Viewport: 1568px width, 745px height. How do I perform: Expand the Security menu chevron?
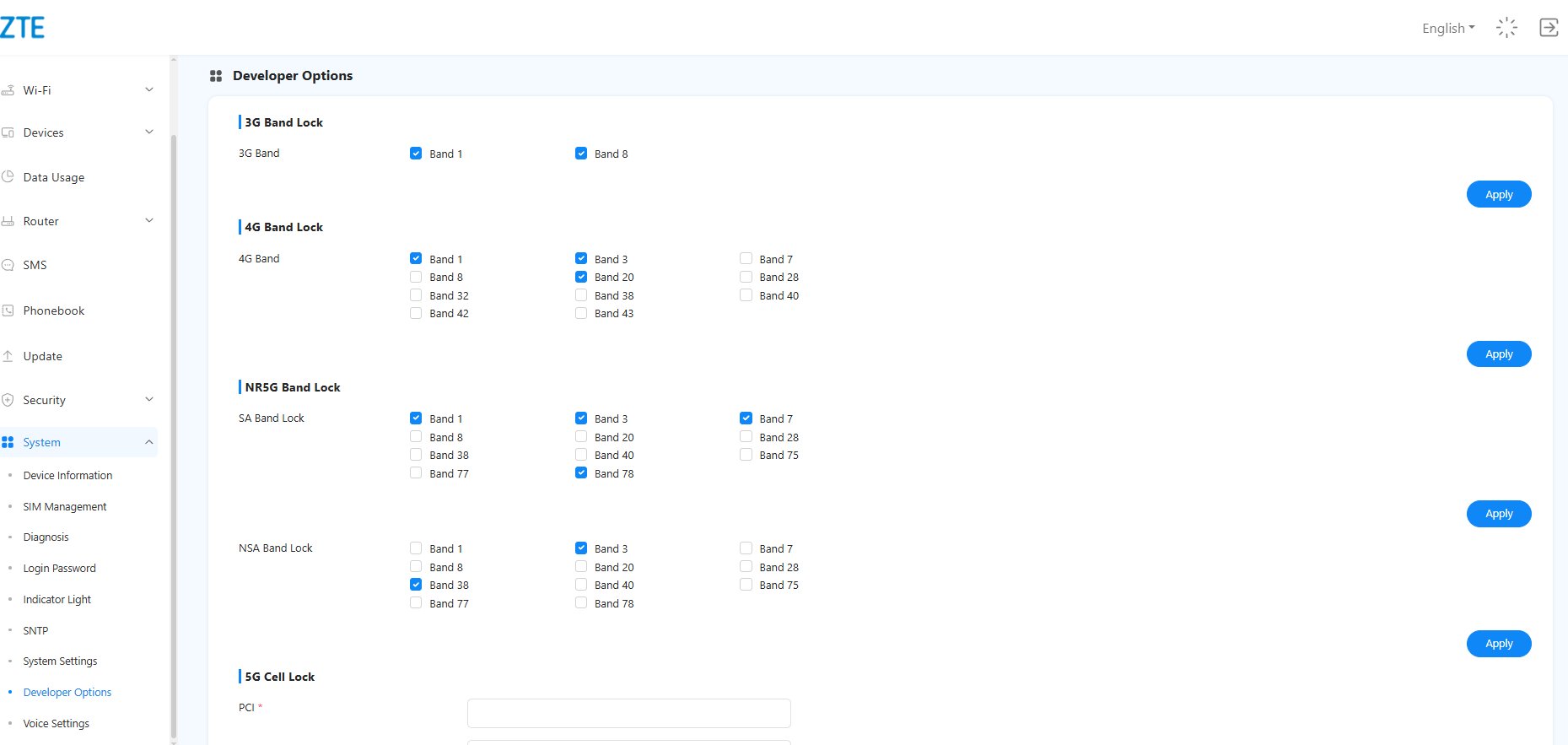point(149,399)
